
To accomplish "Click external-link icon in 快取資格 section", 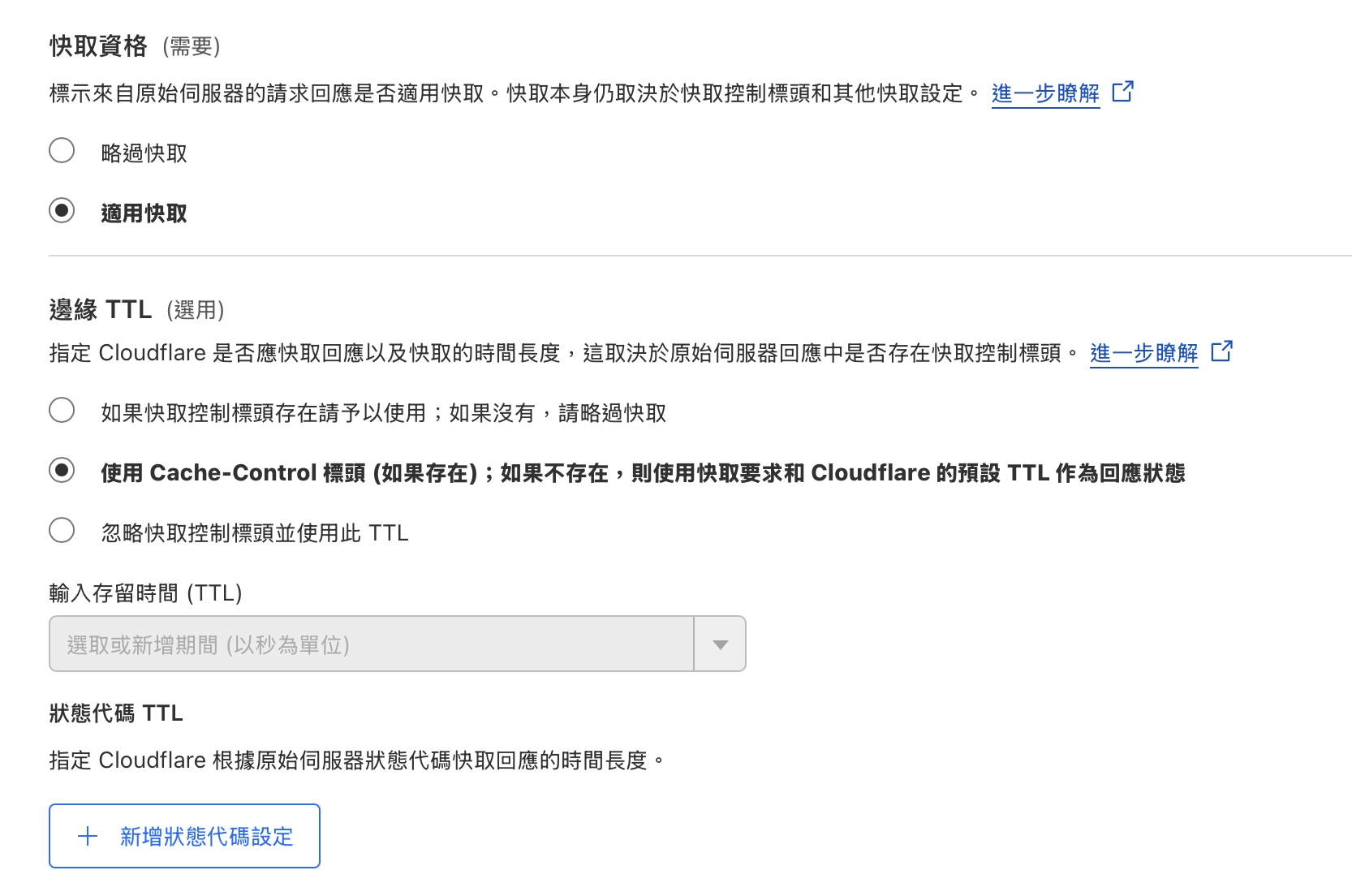I will (x=1122, y=92).
